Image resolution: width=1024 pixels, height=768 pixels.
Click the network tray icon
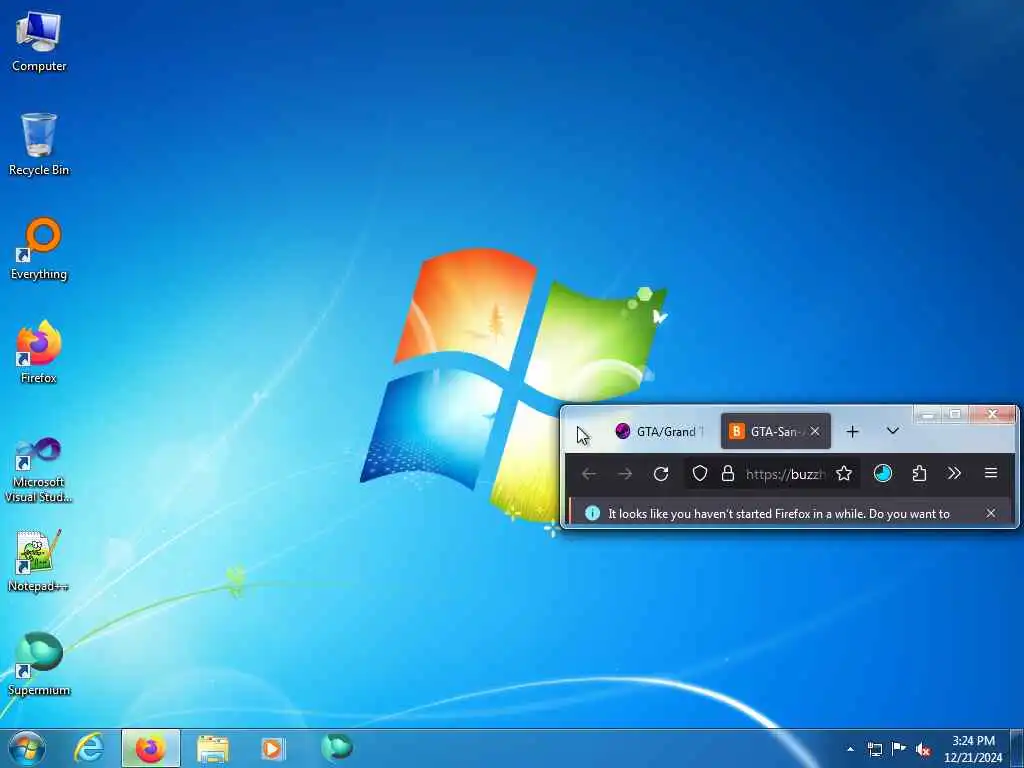(x=874, y=749)
